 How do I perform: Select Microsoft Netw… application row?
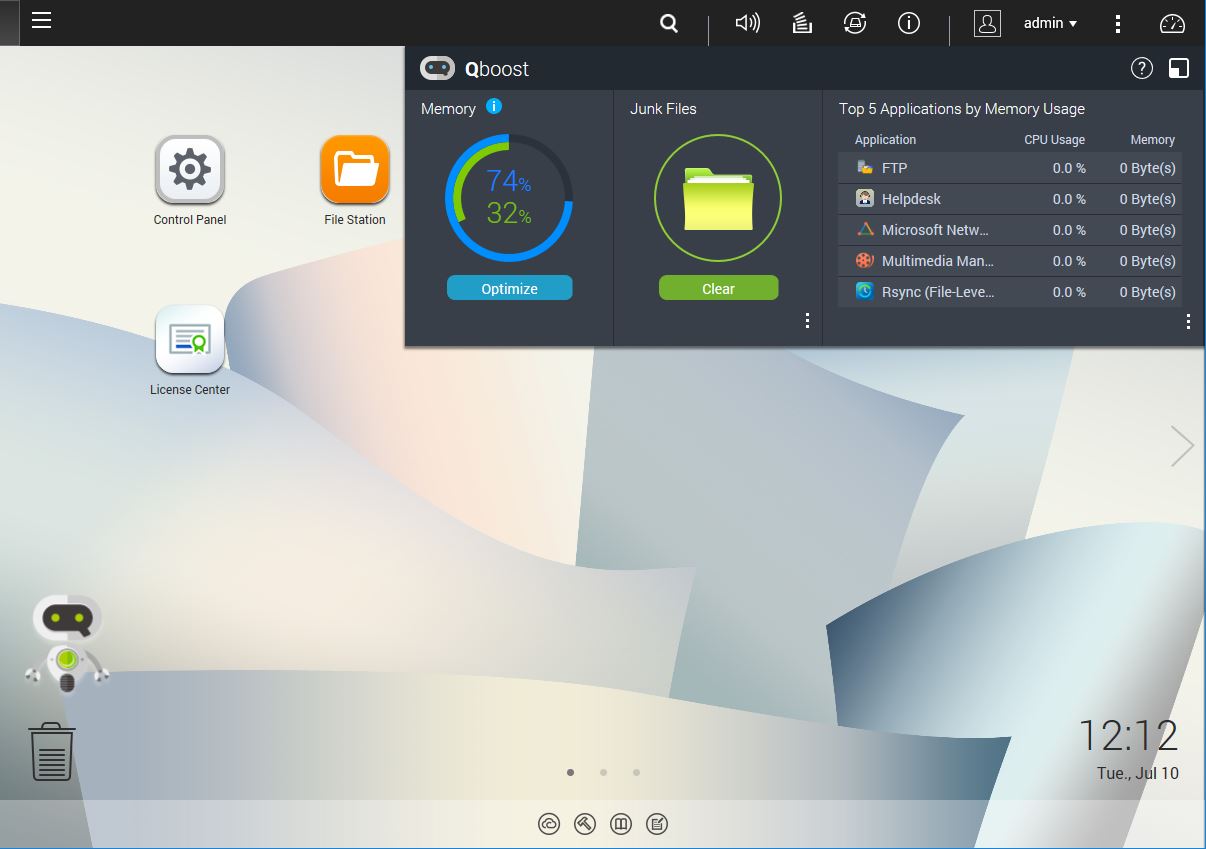coord(1009,230)
